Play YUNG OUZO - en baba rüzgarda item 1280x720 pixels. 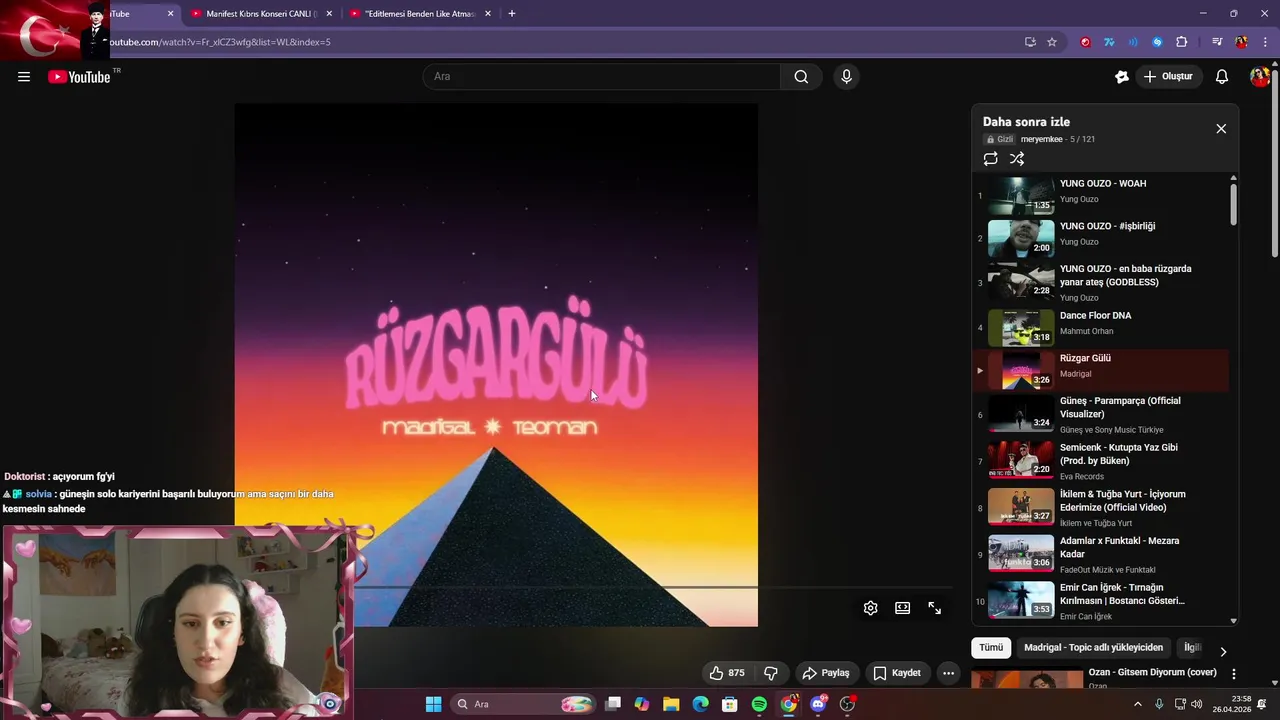(1100, 283)
